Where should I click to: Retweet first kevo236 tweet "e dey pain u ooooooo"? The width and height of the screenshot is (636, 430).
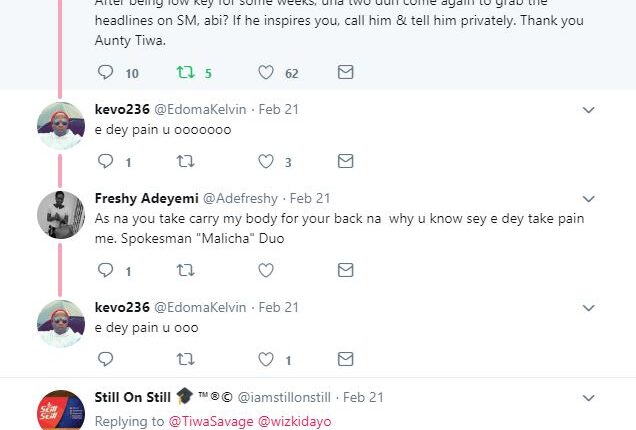point(186,161)
